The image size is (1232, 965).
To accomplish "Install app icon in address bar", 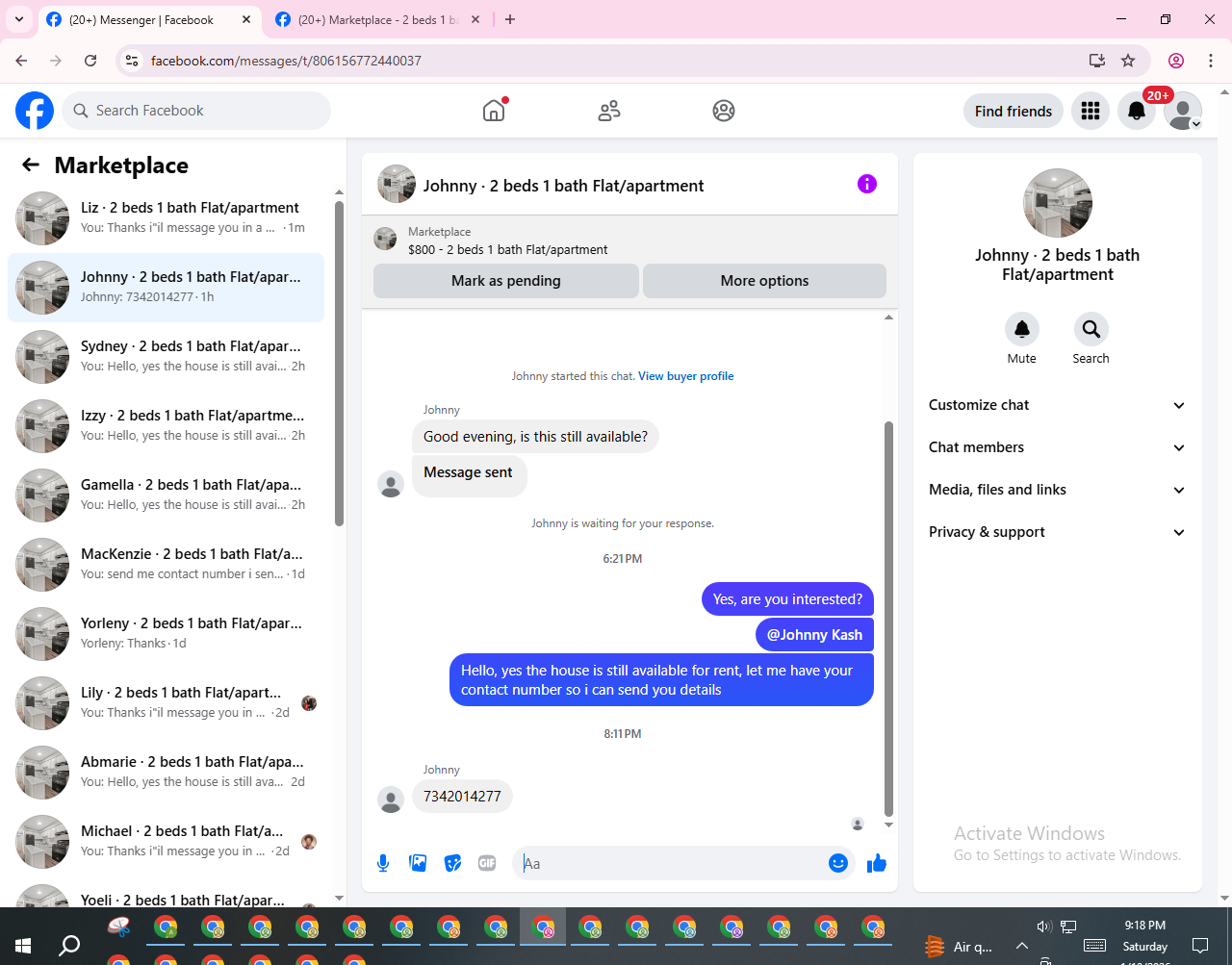I will (1097, 61).
